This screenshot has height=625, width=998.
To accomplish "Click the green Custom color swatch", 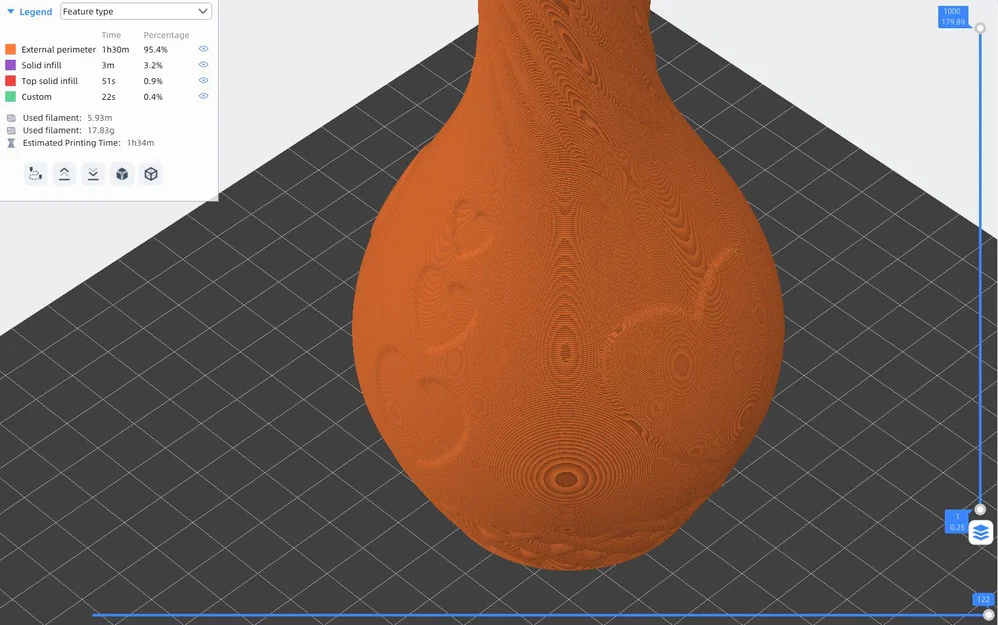I will point(10,97).
